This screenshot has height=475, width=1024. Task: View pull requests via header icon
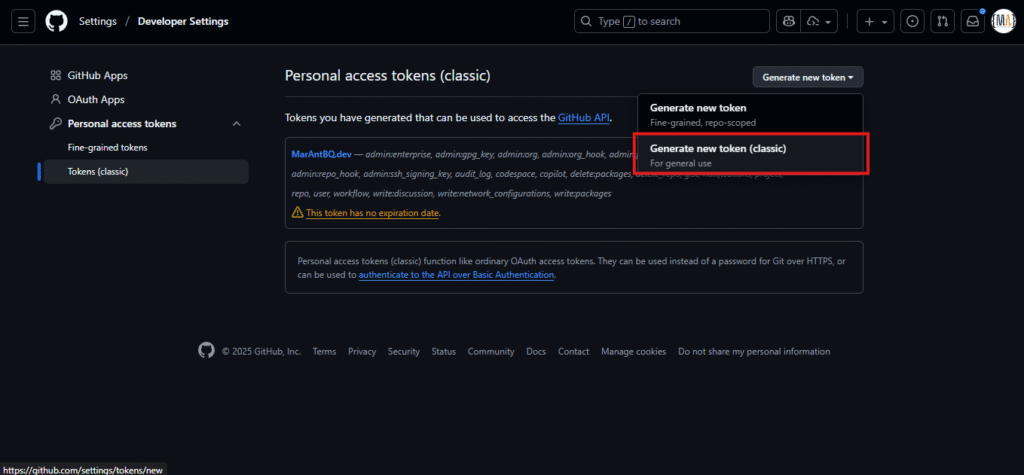tap(942, 22)
